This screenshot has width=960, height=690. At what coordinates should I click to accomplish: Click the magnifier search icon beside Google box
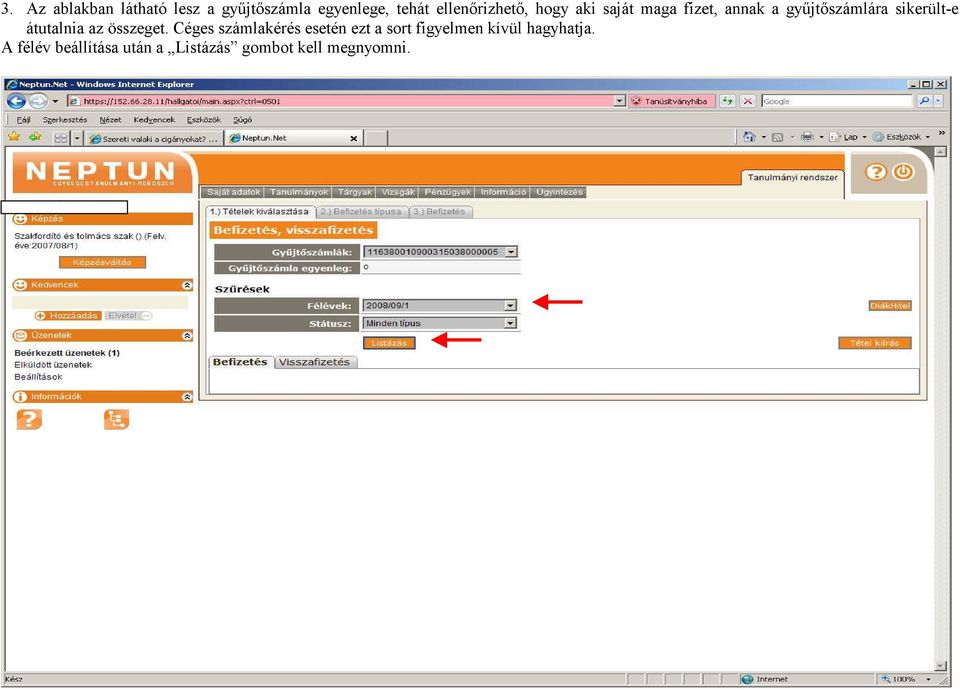[x=924, y=101]
